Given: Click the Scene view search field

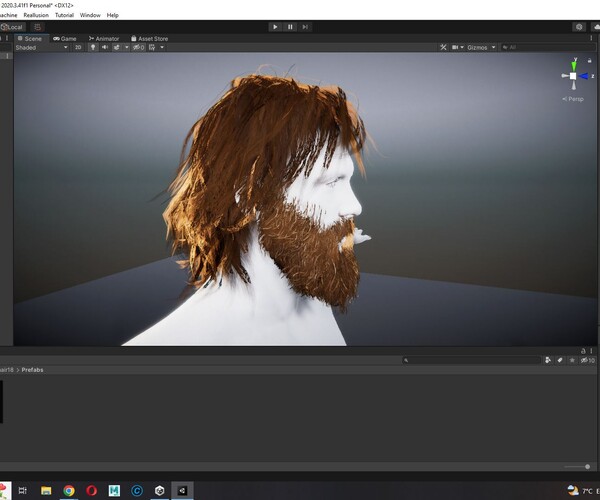Looking at the screenshot, I should coord(547,47).
